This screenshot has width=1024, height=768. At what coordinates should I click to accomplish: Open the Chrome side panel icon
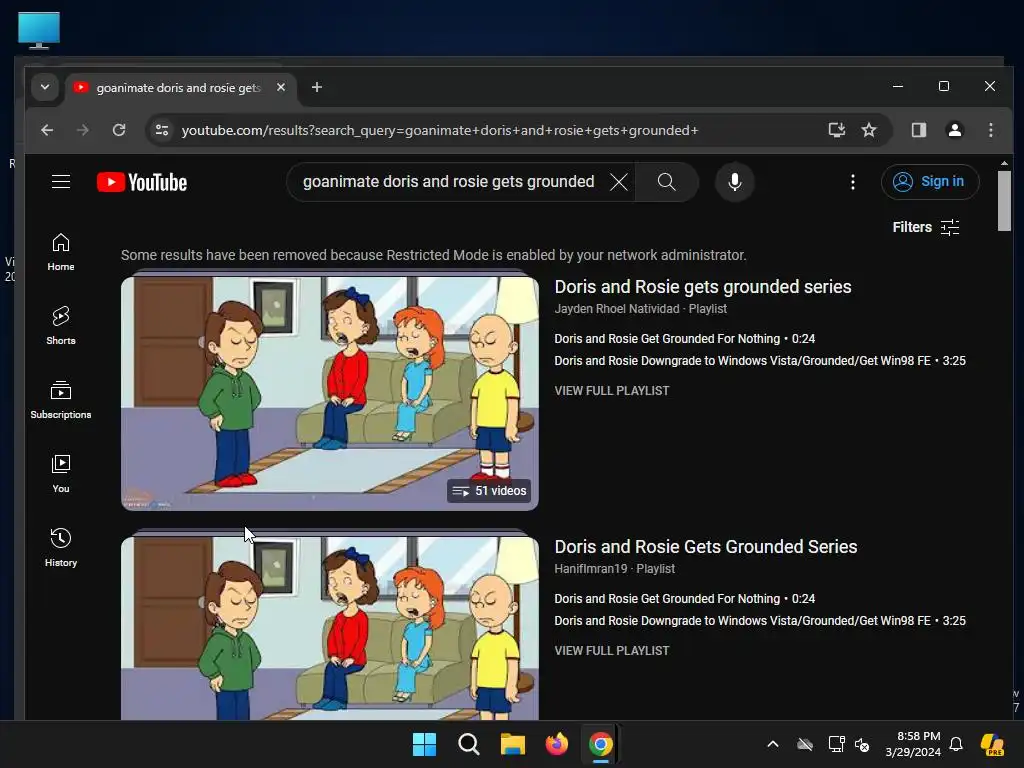coord(919,130)
